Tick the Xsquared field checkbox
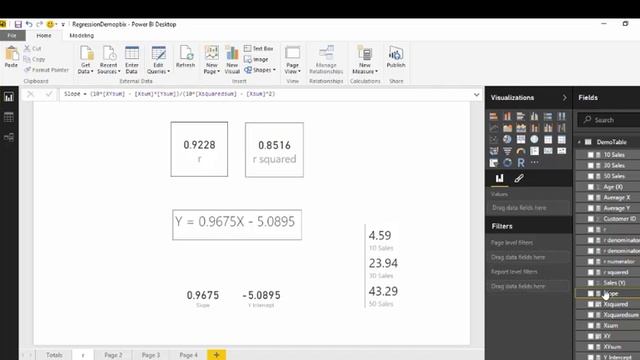Image resolution: width=640 pixels, height=360 pixels. [591, 304]
